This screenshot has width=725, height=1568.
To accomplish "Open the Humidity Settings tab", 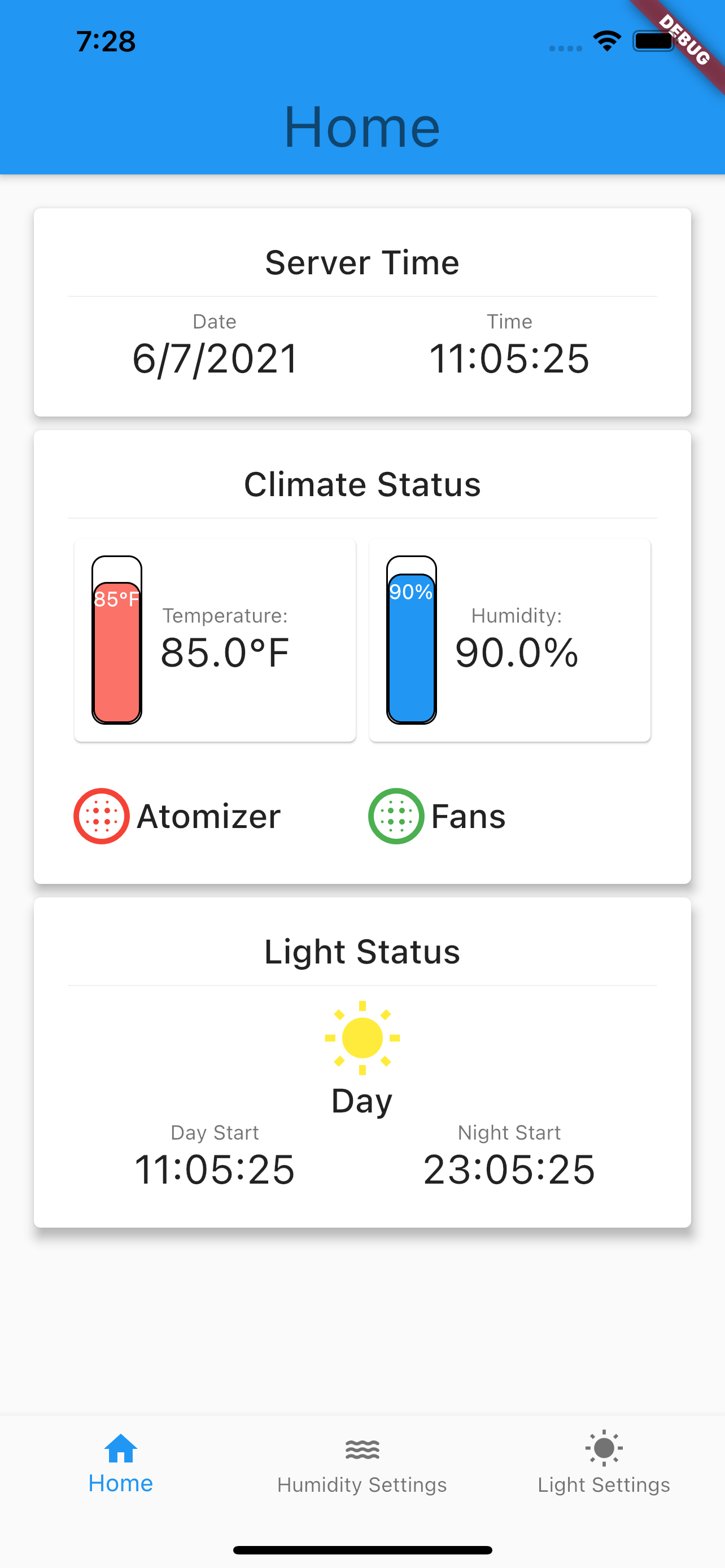I will pos(362,1484).
